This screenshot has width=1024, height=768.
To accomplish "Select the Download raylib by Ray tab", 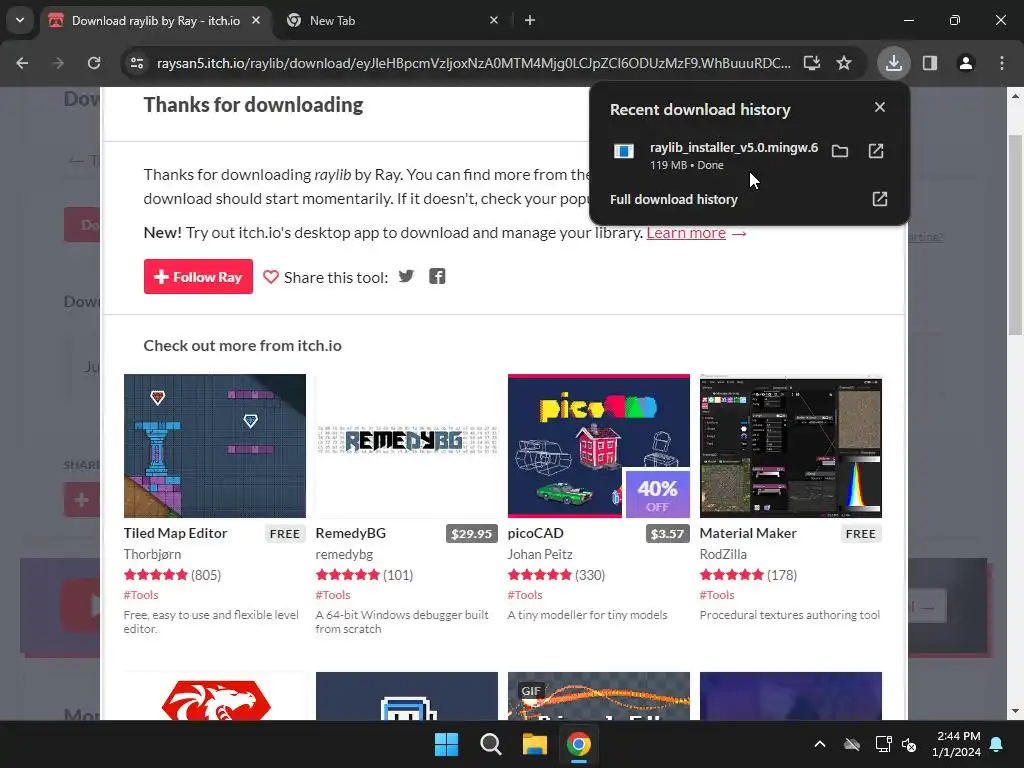I will [x=156, y=20].
